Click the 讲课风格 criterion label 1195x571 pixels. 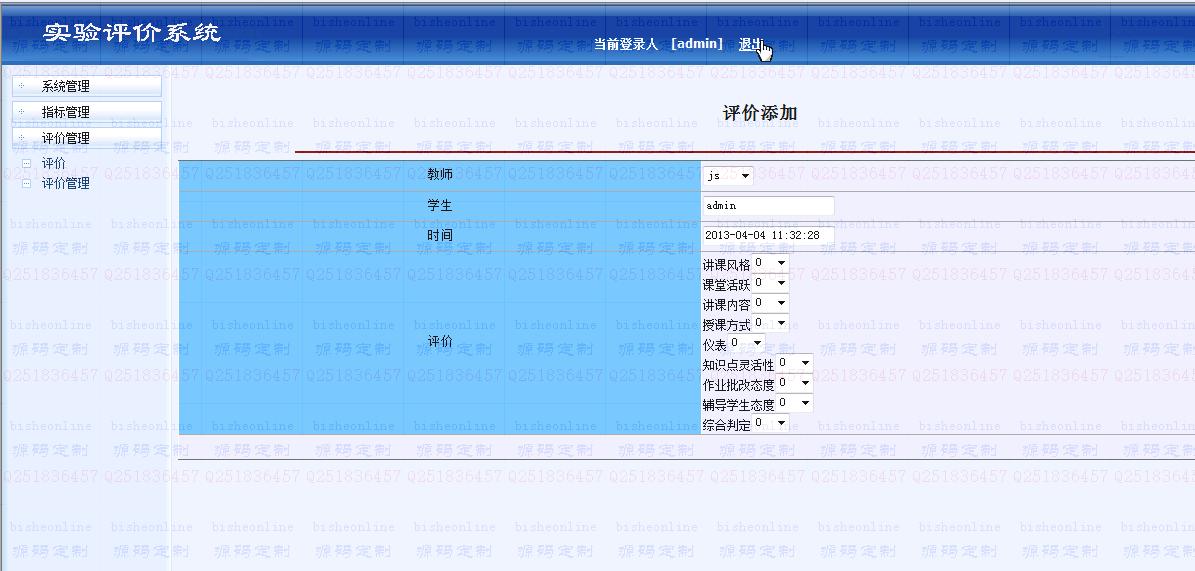click(726, 265)
